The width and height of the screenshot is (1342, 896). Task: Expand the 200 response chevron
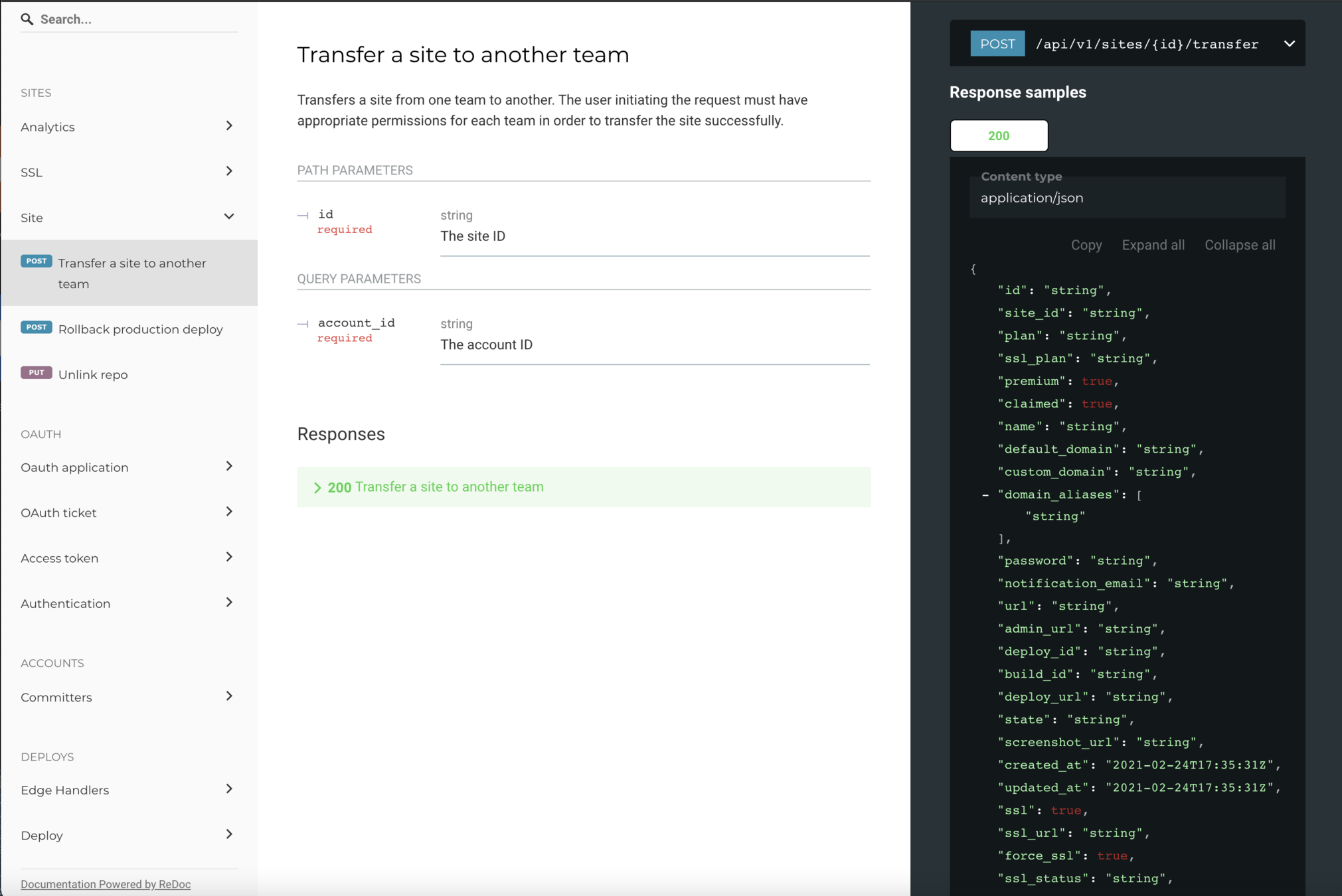click(x=317, y=488)
